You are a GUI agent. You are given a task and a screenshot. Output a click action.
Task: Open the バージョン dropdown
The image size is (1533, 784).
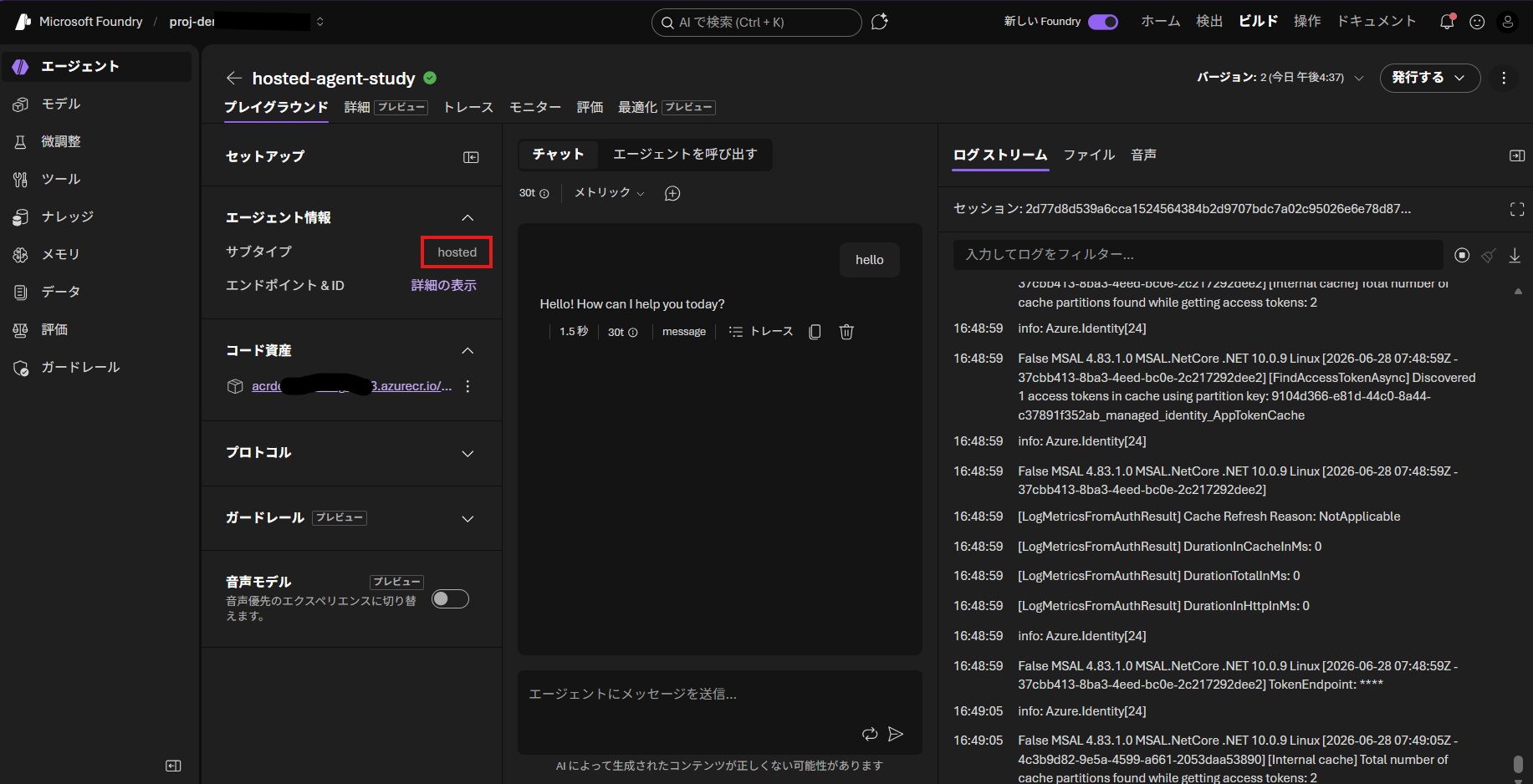1280,78
